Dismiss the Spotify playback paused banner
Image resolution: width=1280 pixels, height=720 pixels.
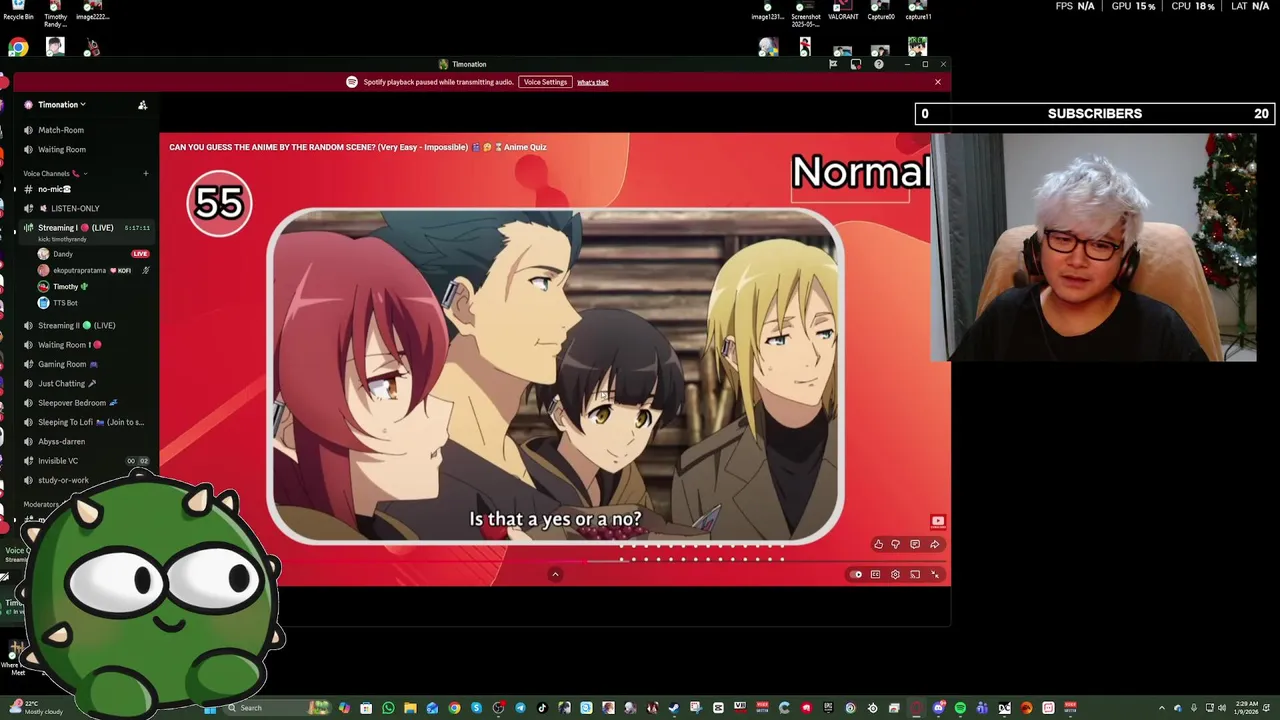coord(937,82)
